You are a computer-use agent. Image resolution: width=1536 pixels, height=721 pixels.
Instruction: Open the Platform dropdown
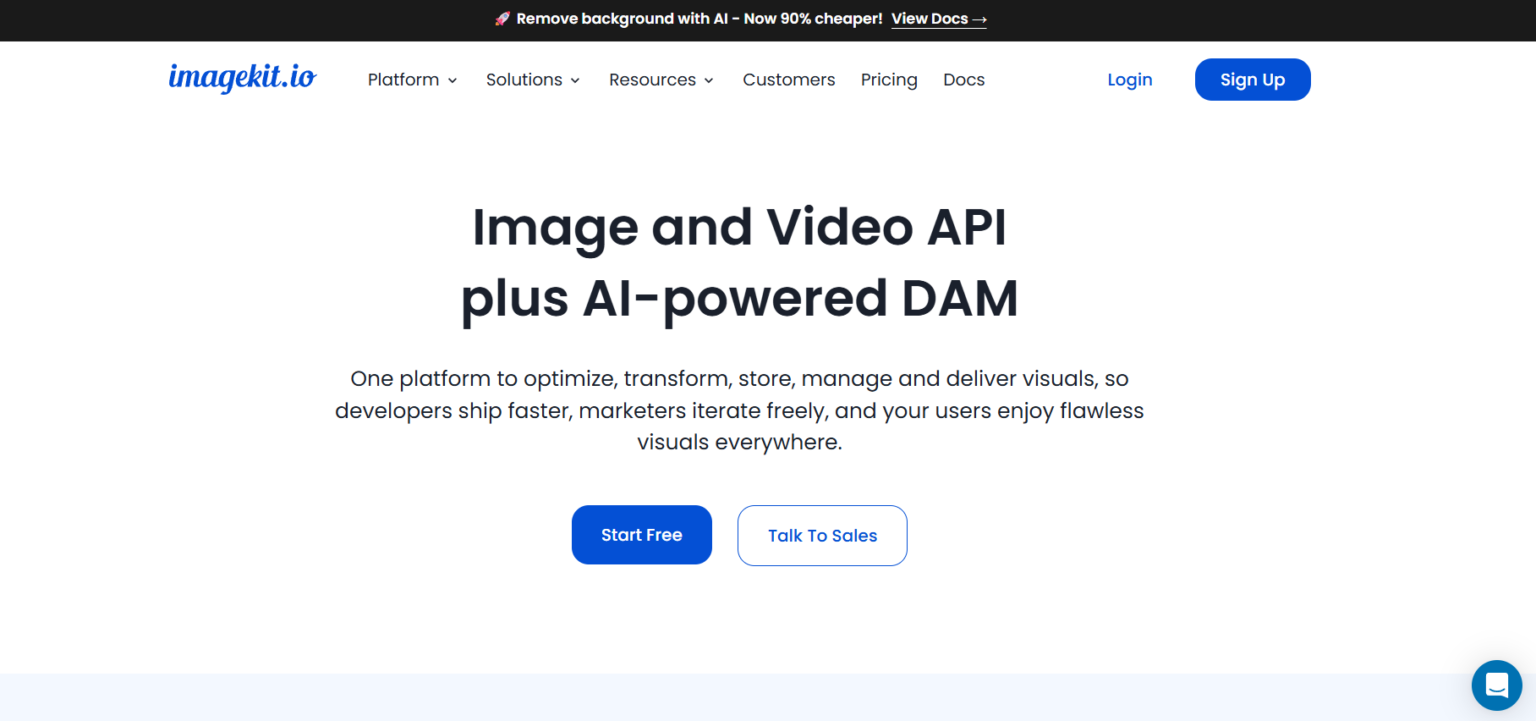(x=404, y=79)
